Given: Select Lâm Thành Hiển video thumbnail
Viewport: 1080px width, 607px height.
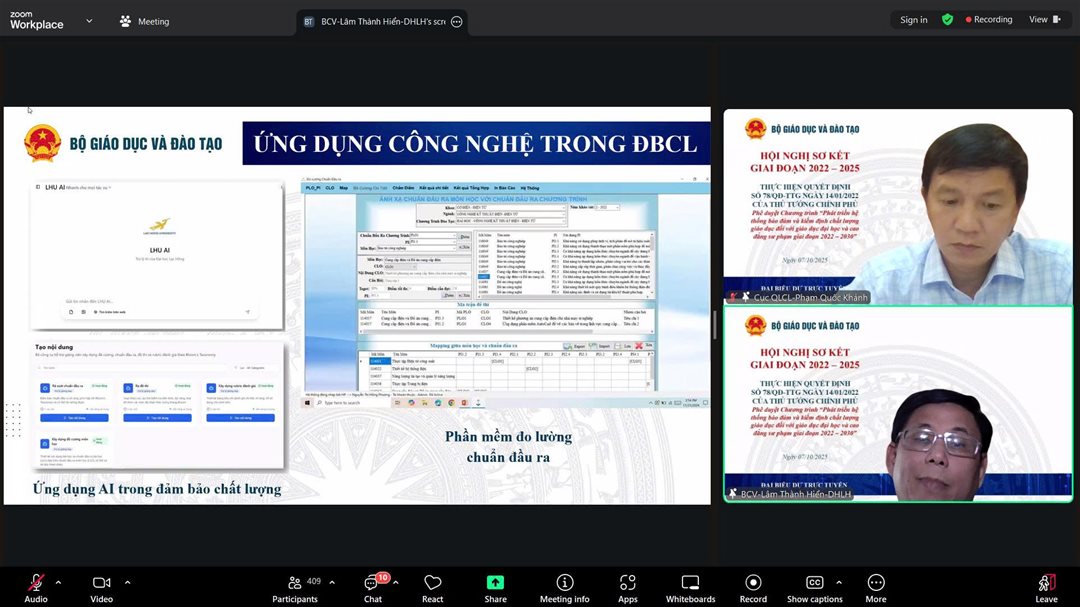Looking at the screenshot, I should [x=897, y=403].
